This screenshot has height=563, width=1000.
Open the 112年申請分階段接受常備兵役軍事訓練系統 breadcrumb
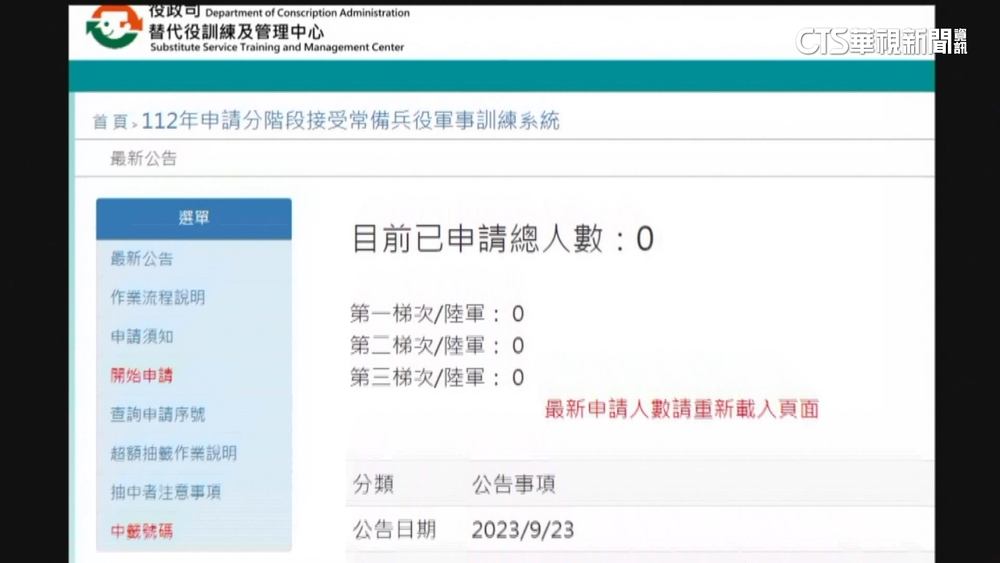coord(350,121)
